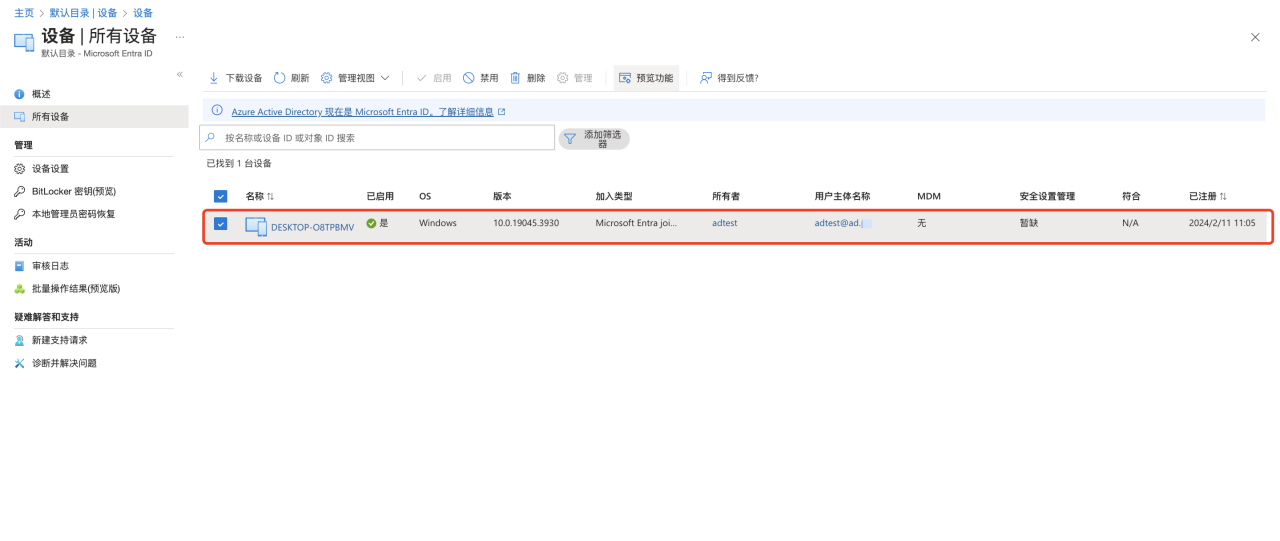This screenshot has width=1280, height=541.
Task: Click the search box for device name
Action: [x=377, y=138]
